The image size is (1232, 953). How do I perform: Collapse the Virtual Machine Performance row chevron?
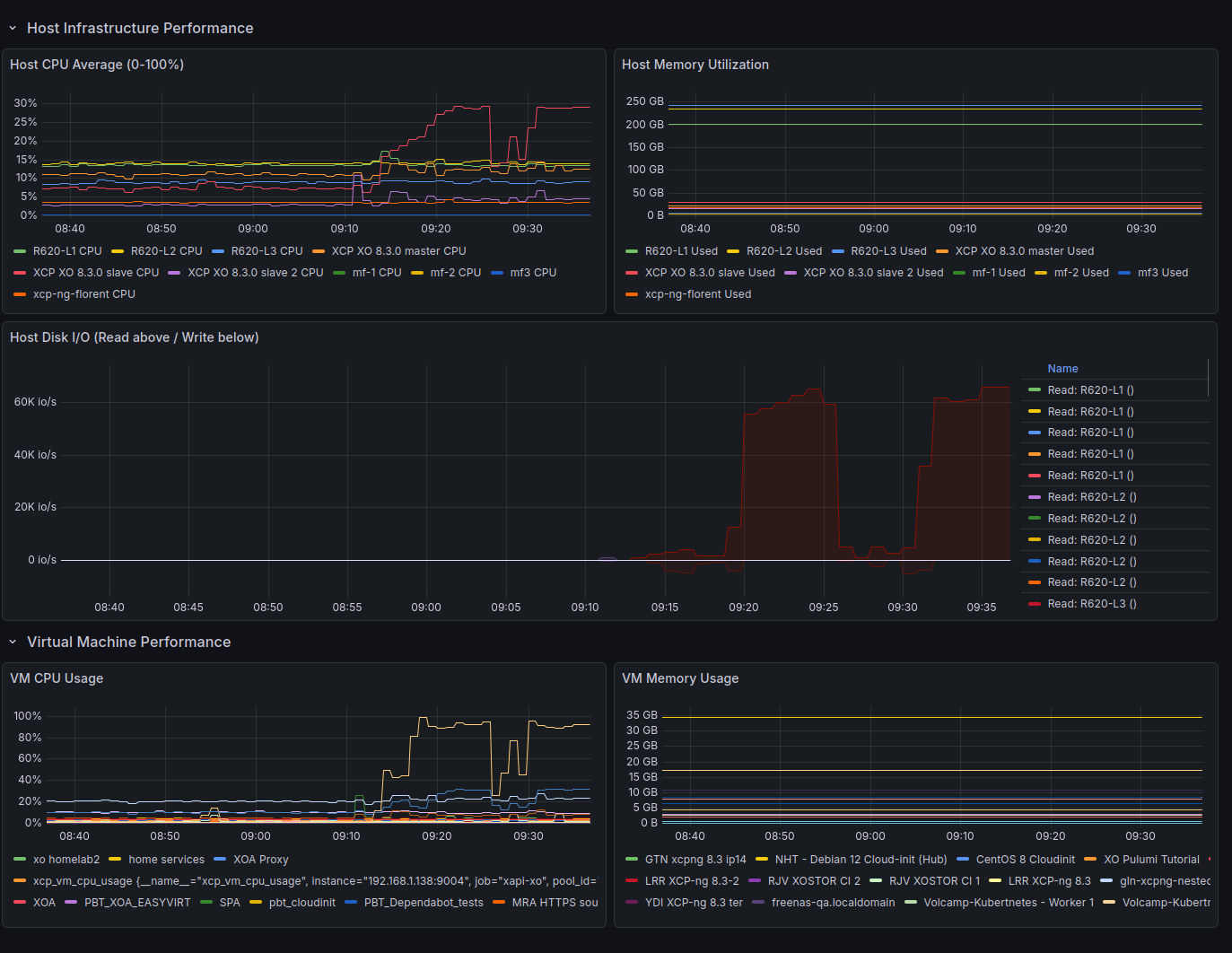coord(13,643)
